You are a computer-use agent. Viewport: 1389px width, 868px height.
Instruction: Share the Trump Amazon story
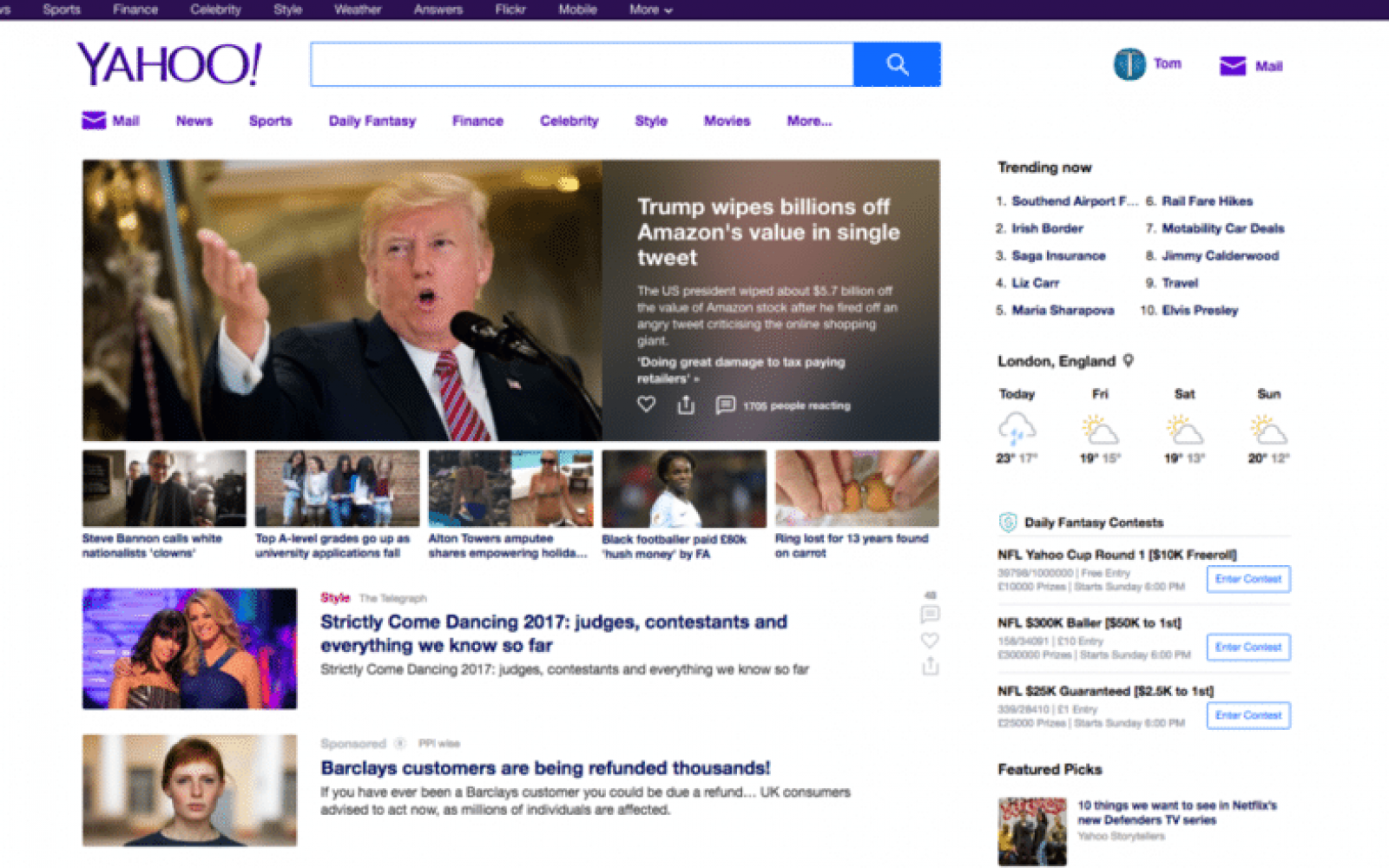pyautogui.click(x=686, y=404)
